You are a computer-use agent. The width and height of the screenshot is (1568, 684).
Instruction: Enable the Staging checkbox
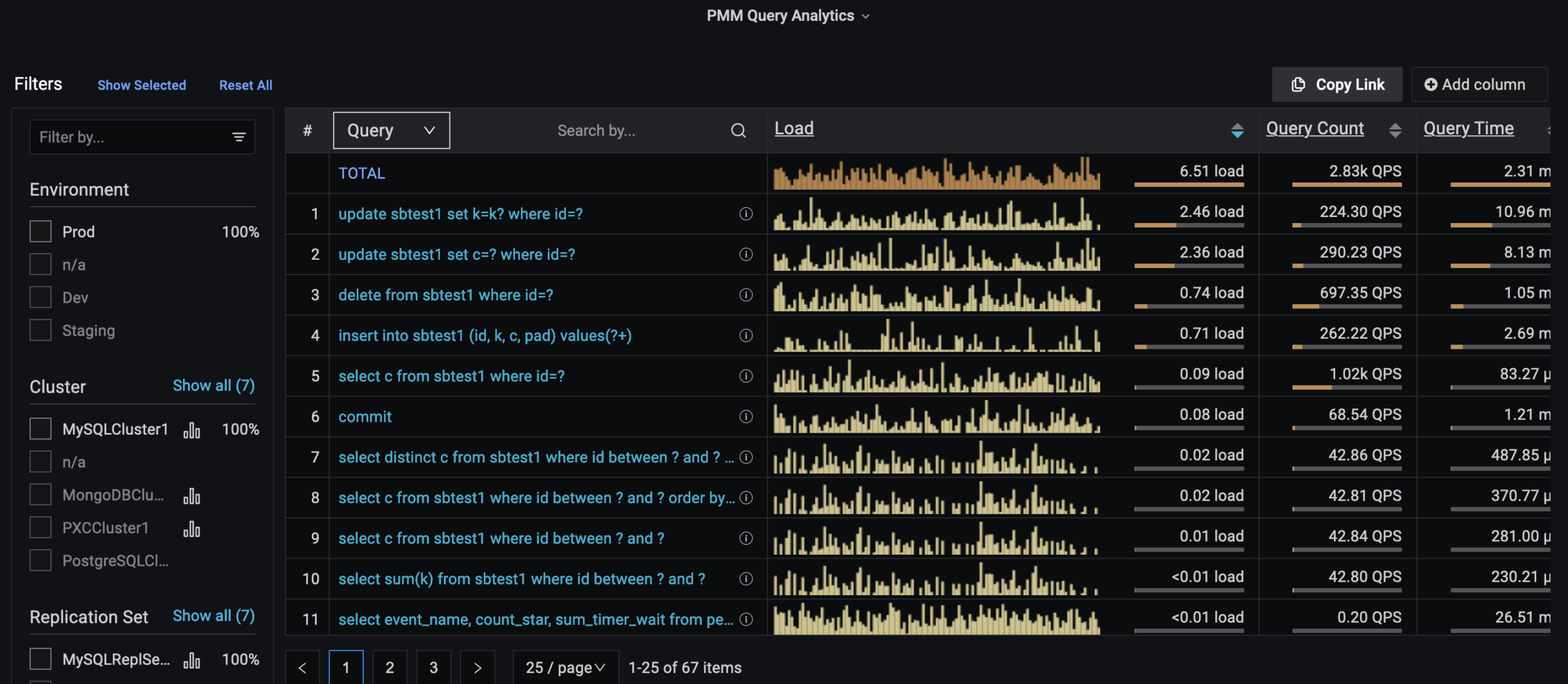40,330
